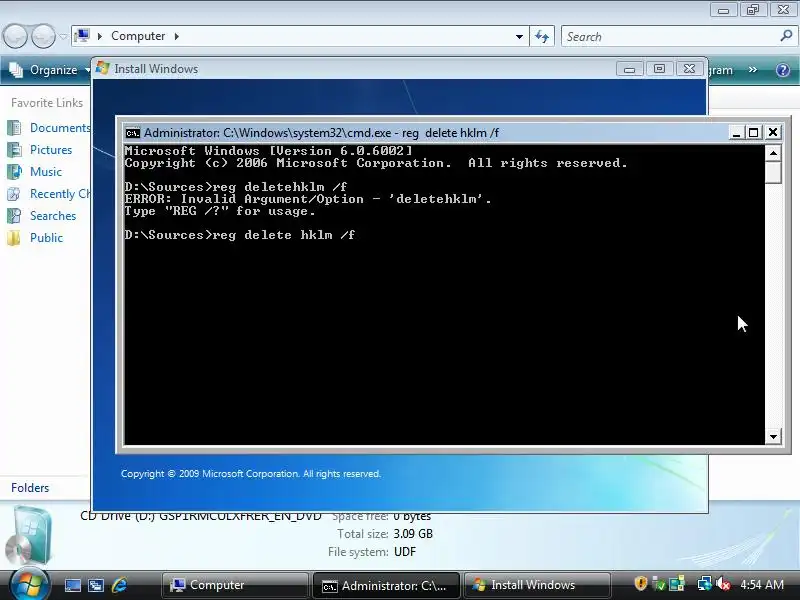
Task: Open Recently Changed favorite link
Action: click(x=60, y=193)
